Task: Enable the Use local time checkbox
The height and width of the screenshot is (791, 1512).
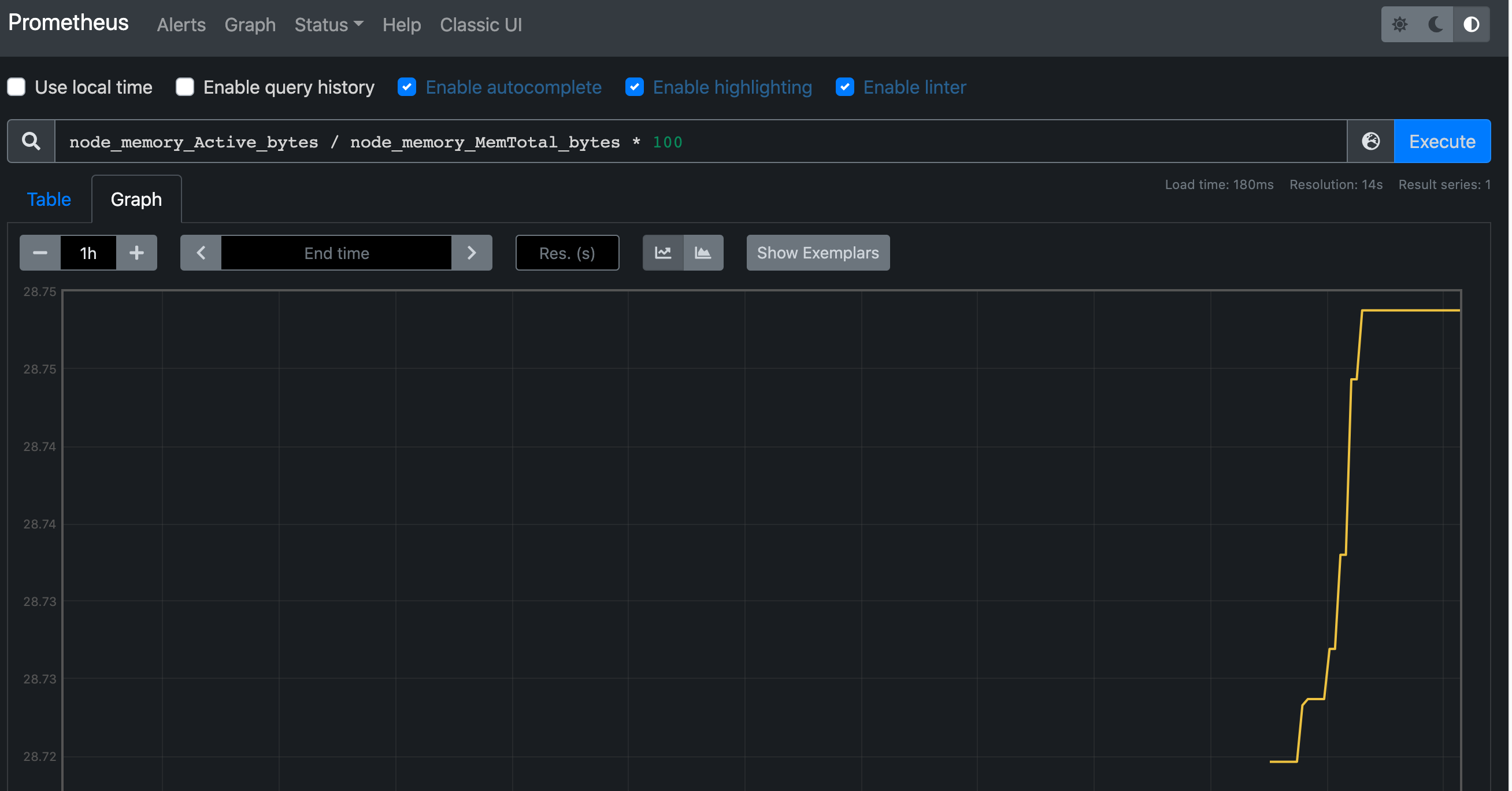Action: coord(16,87)
